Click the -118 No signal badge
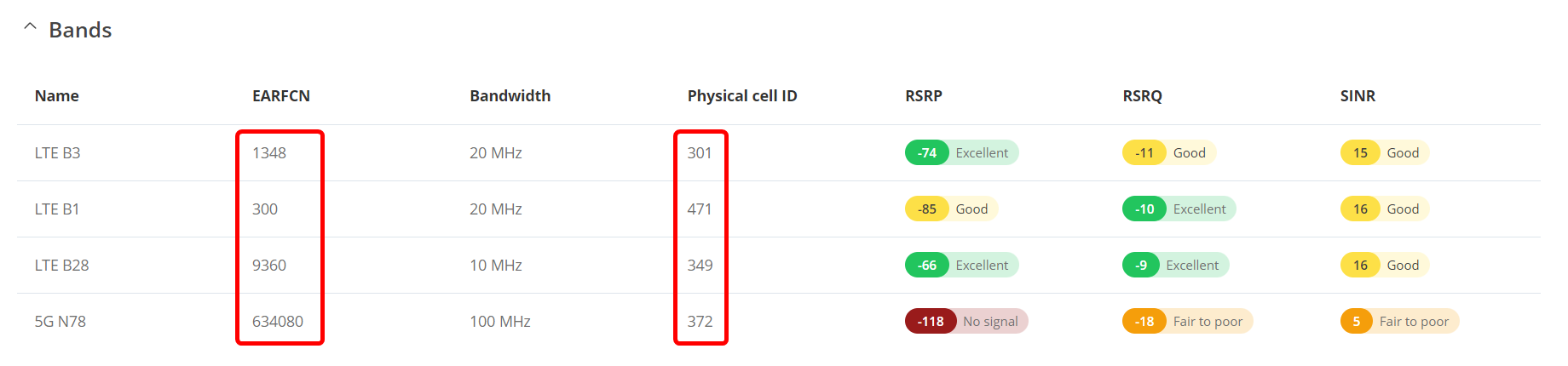The image size is (1568, 366). (966, 322)
